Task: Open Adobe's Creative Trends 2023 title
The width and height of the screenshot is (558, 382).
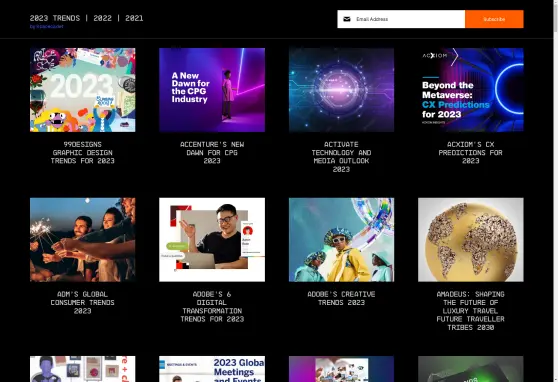Action: (x=341, y=298)
